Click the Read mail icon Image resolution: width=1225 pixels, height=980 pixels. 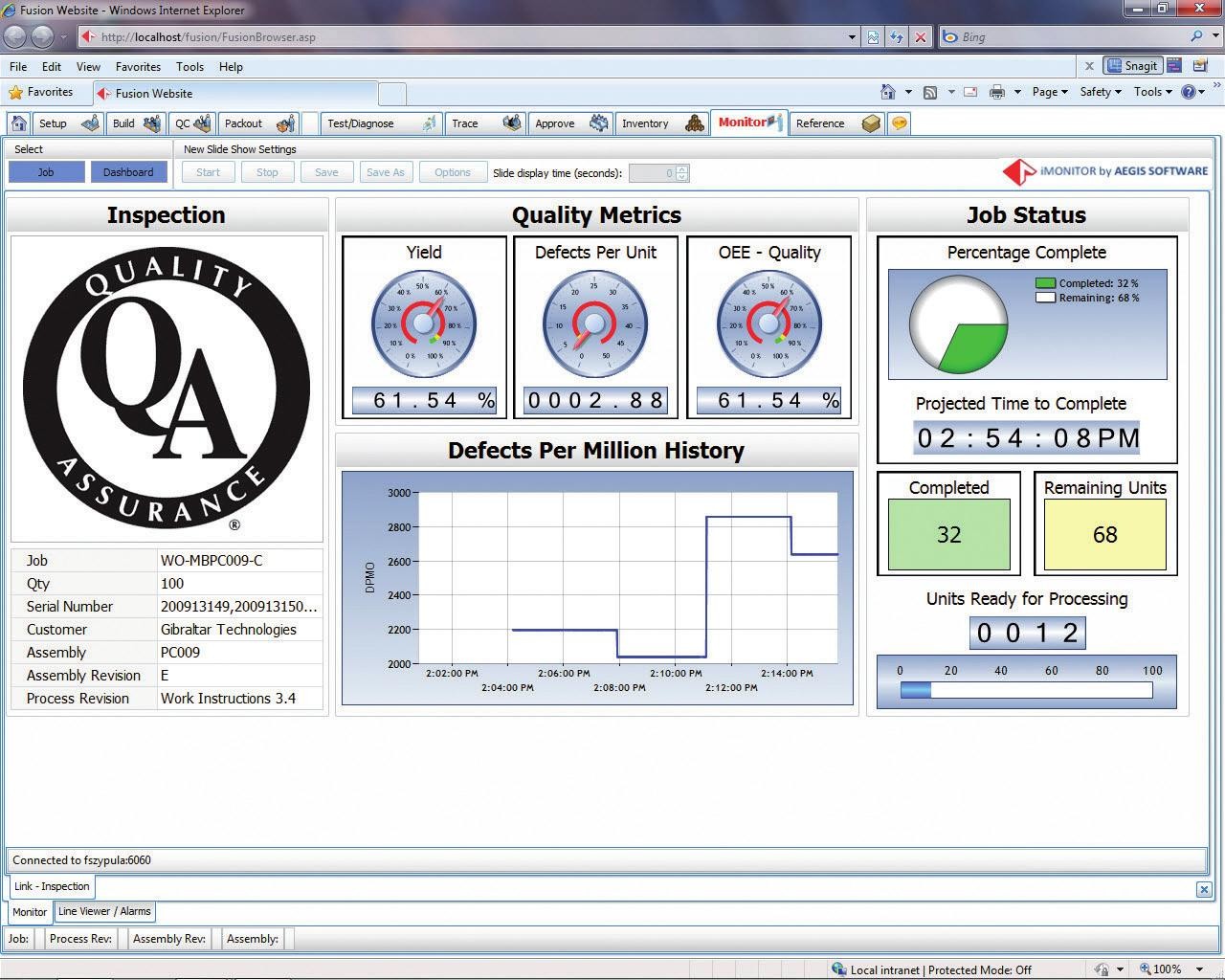[x=970, y=92]
